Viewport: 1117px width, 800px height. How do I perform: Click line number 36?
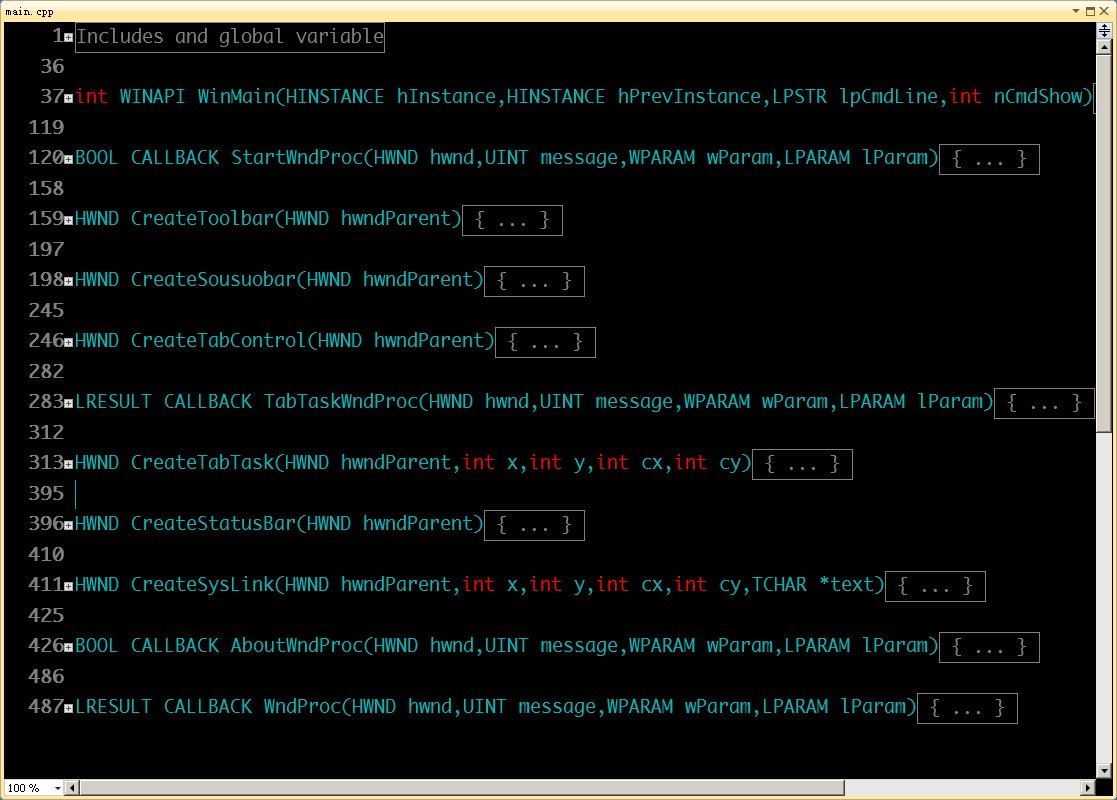coord(53,67)
